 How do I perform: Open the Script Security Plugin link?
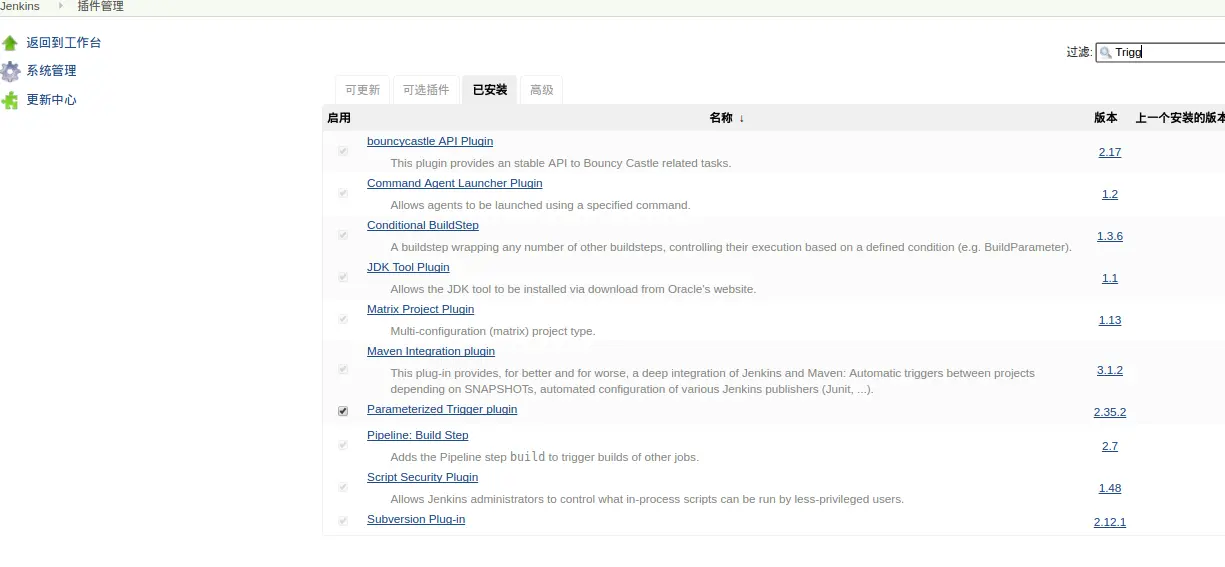pos(422,477)
